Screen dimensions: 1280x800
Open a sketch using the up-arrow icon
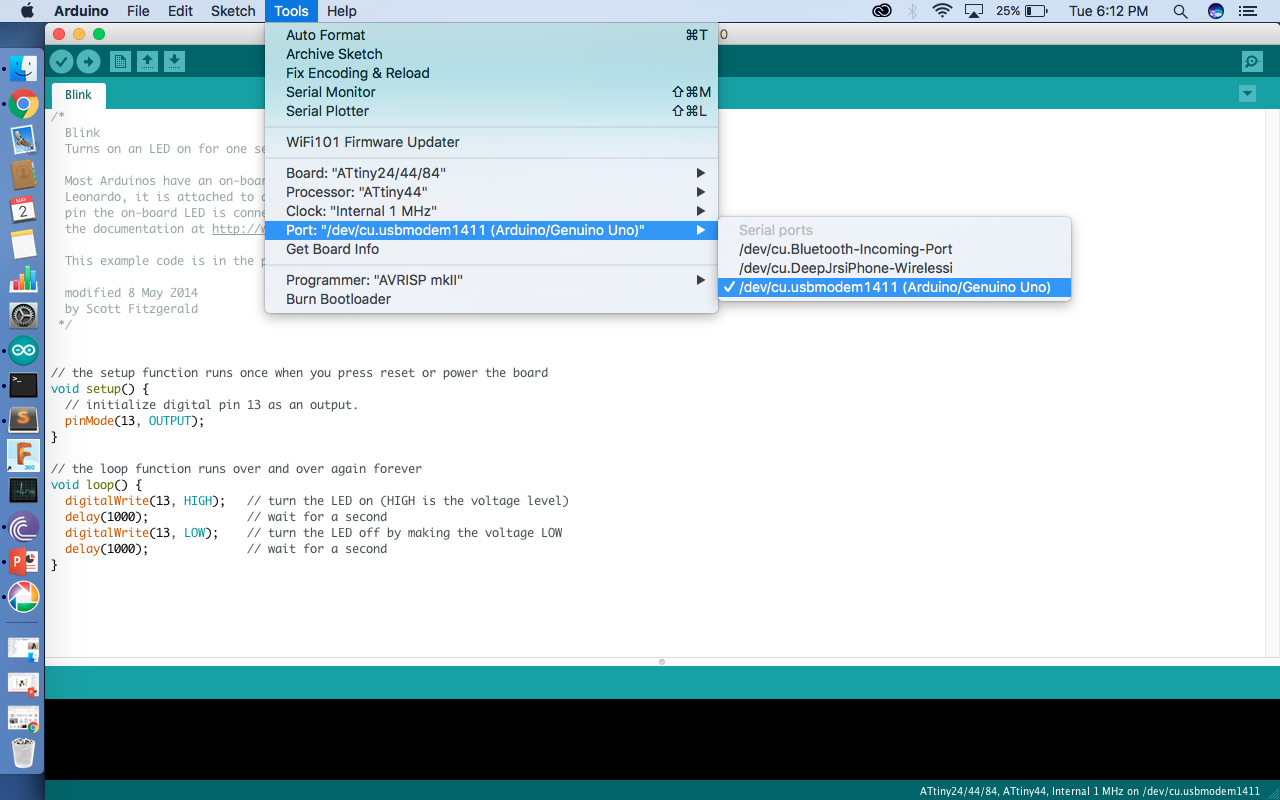pos(147,62)
